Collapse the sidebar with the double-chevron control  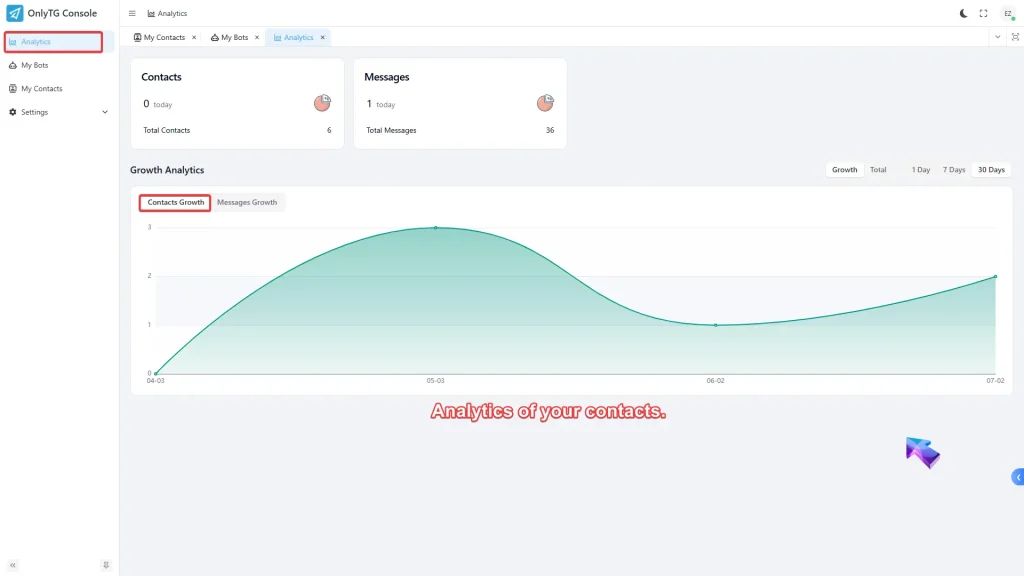pyautogui.click(x=11, y=564)
